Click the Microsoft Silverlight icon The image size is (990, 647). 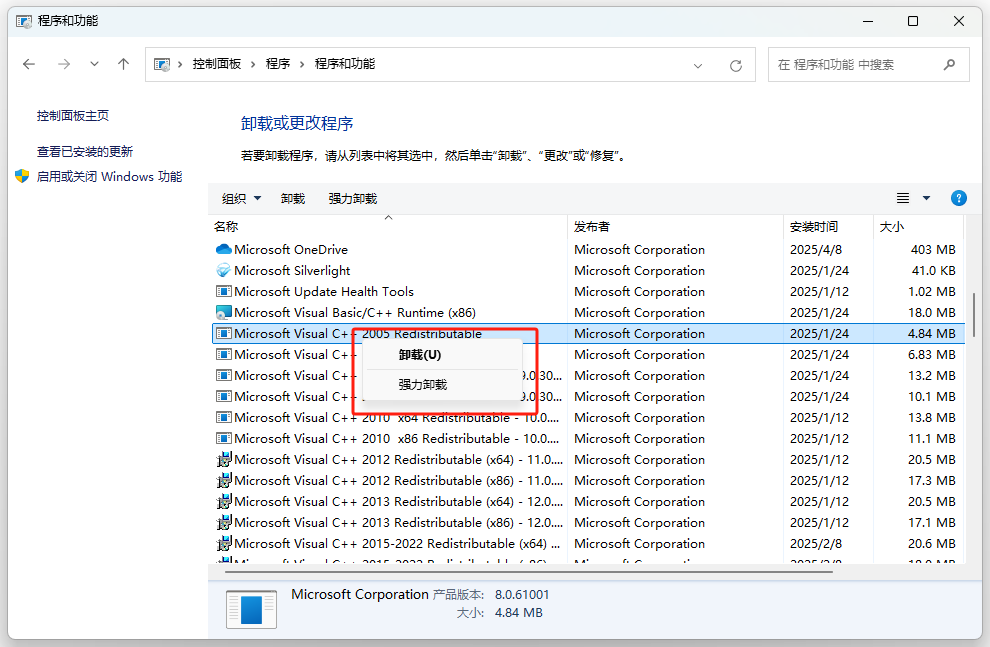[224, 270]
